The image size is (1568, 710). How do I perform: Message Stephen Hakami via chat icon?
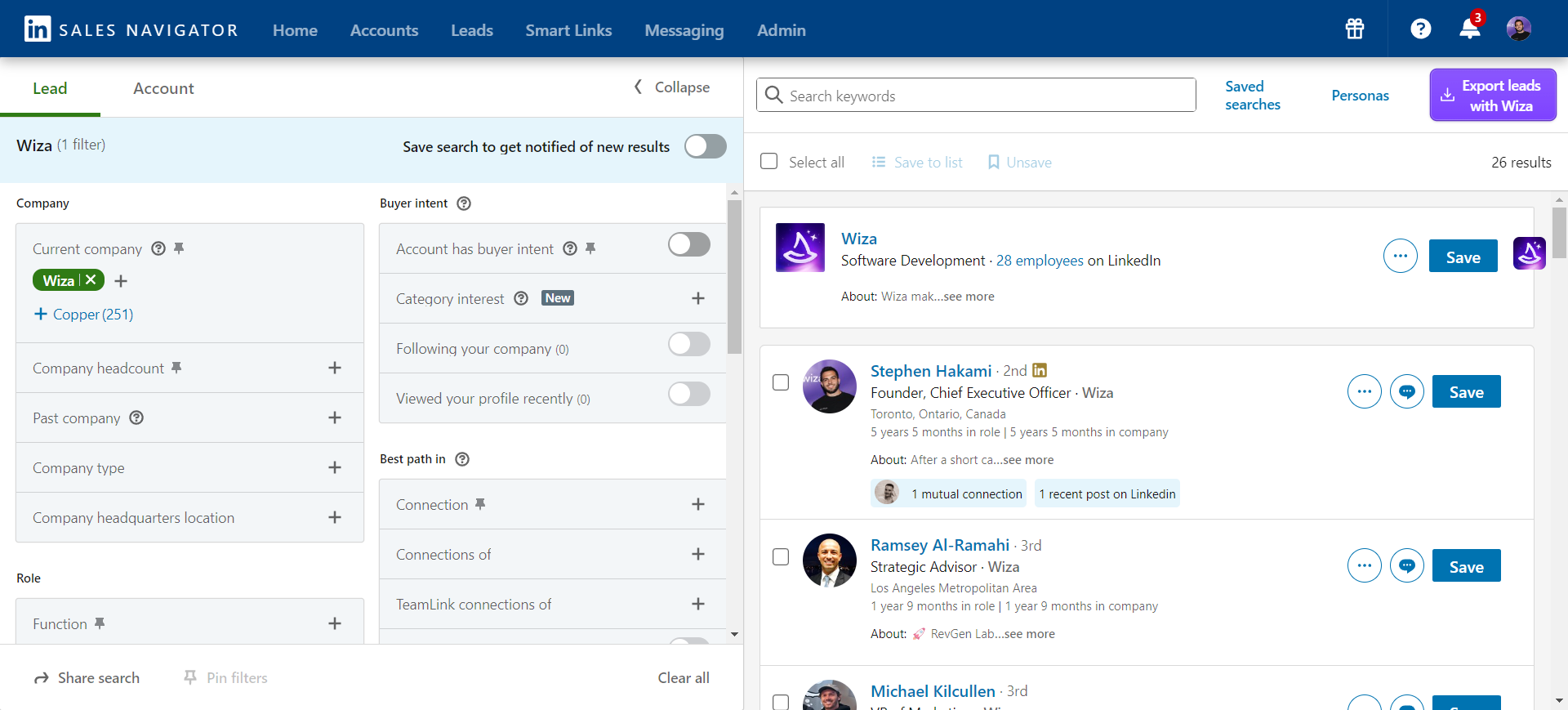1407,391
